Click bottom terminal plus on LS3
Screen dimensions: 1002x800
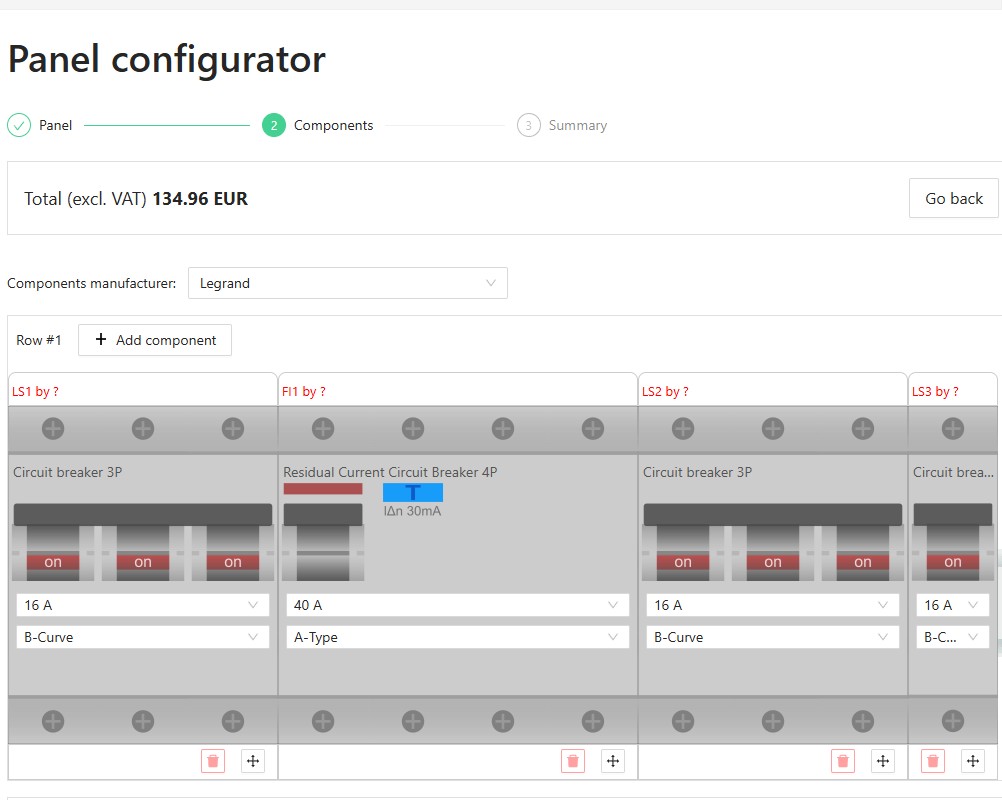pyautogui.click(x=953, y=721)
